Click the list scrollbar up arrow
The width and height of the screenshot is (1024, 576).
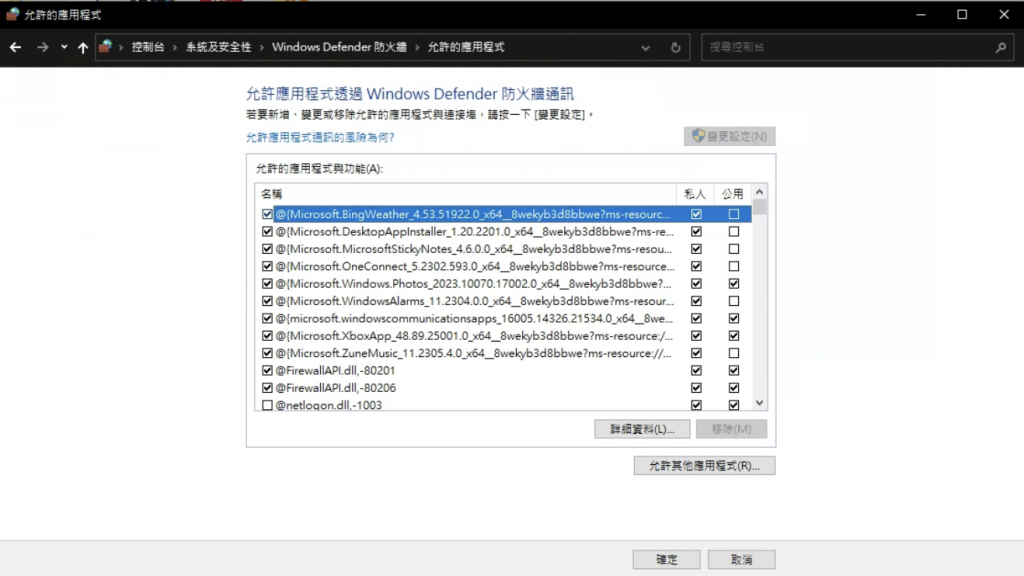tap(759, 192)
